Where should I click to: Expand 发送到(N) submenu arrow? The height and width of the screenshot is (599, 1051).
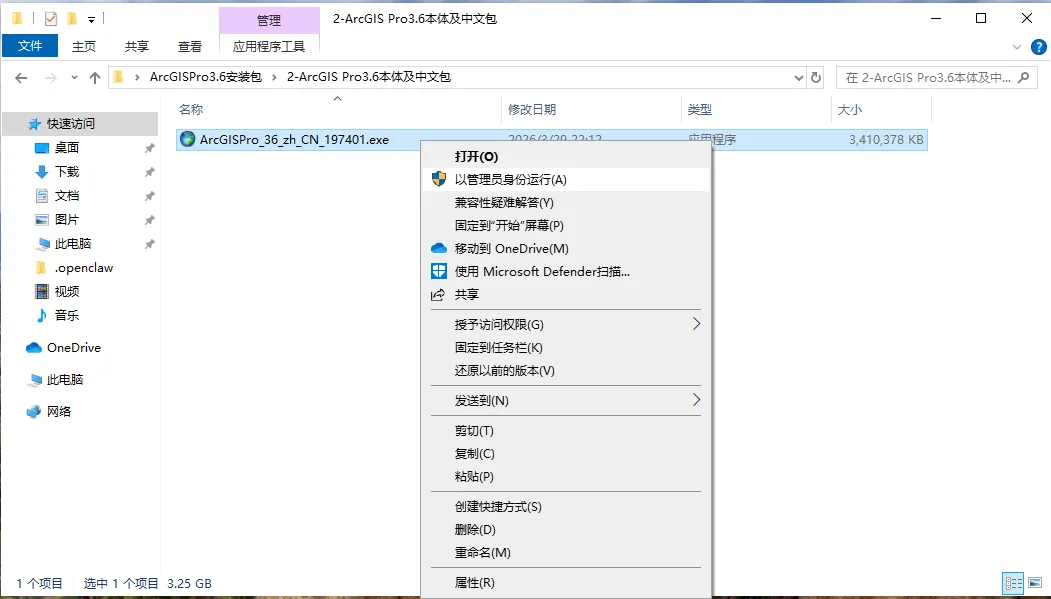pyautogui.click(x=696, y=400)
